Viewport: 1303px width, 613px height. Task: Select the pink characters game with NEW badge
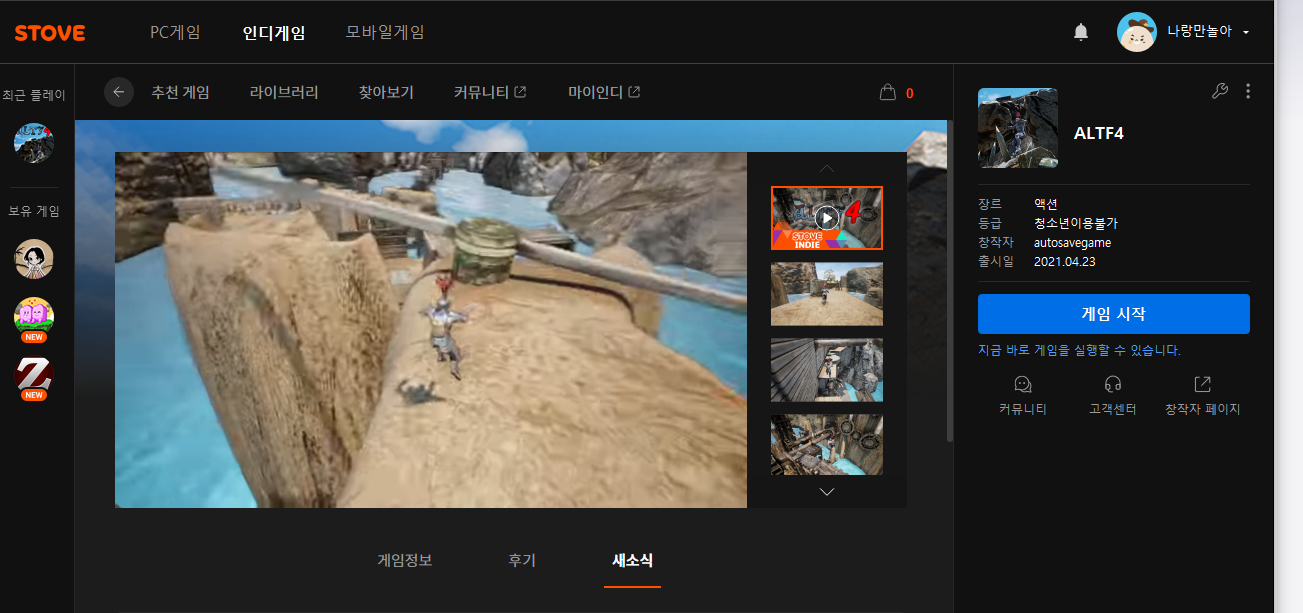coord(34,318)
